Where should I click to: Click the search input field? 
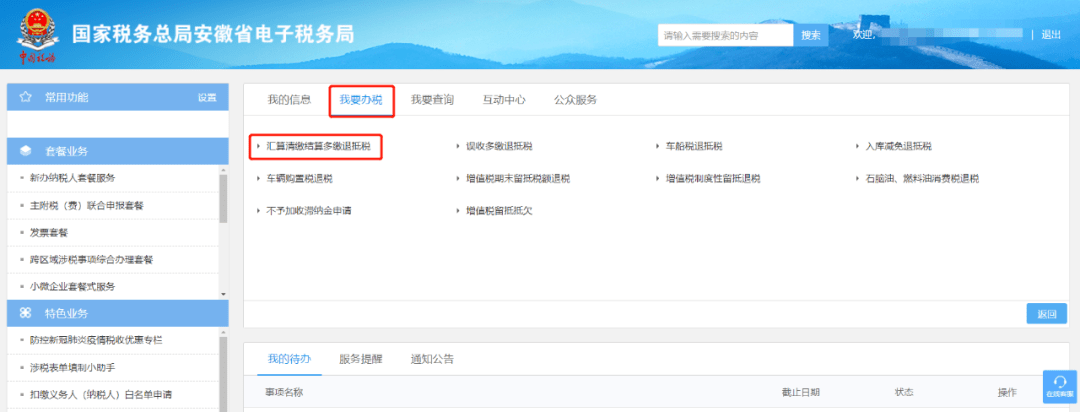coord(726,35)
